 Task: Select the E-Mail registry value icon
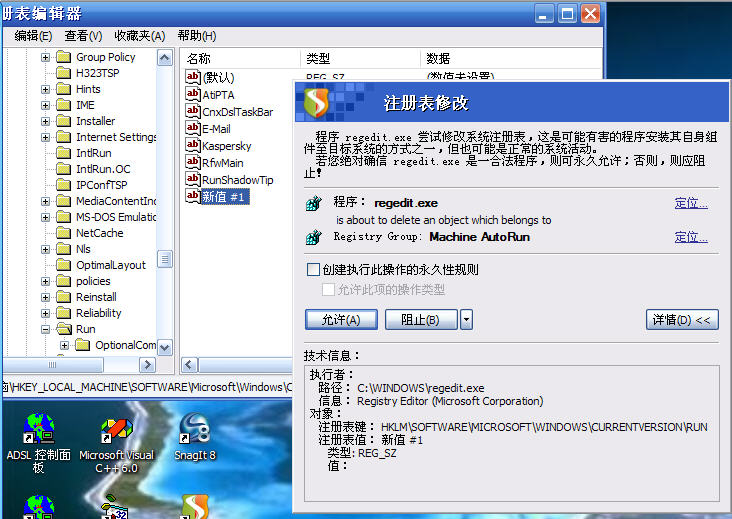click(x=193, y=128)
